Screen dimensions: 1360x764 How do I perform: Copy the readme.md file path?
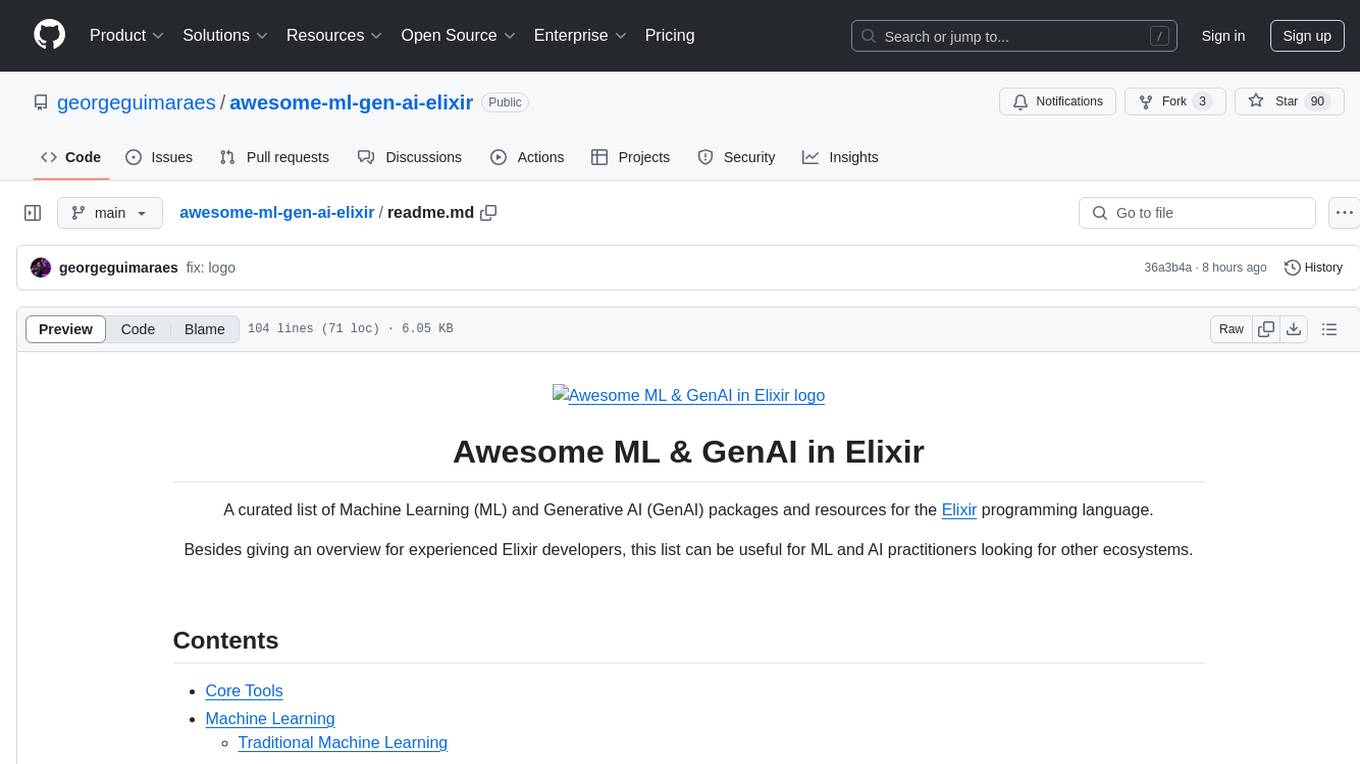click(489, 213)
